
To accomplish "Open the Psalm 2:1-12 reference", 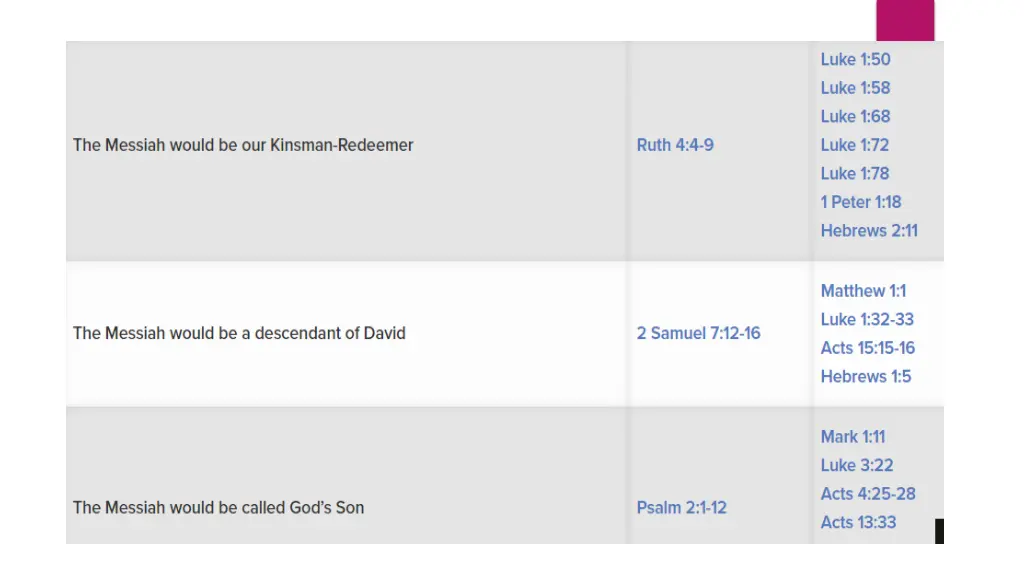I will pos(681,507).
